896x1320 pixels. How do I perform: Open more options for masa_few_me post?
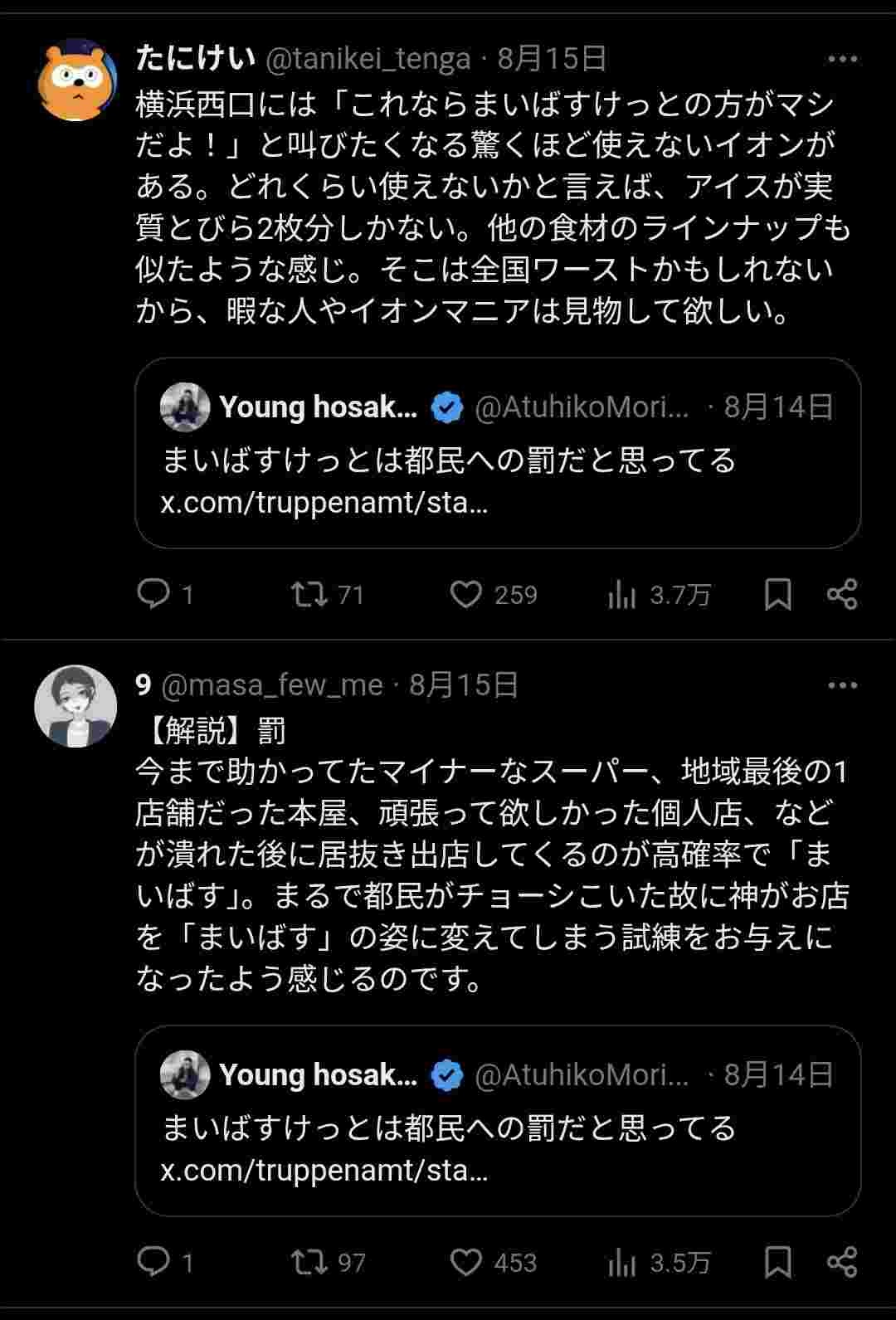[842, 686]
